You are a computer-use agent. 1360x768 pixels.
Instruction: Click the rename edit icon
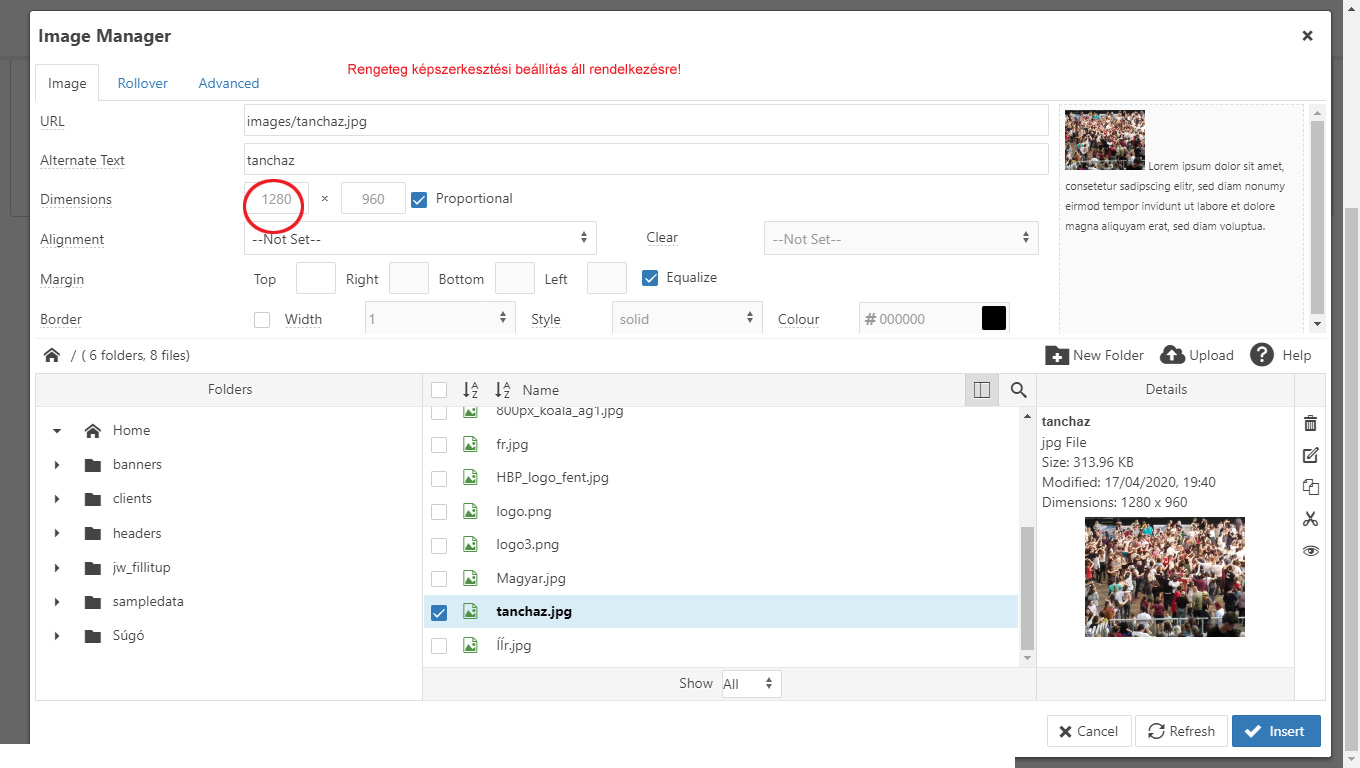click(x=1310, y=455)
